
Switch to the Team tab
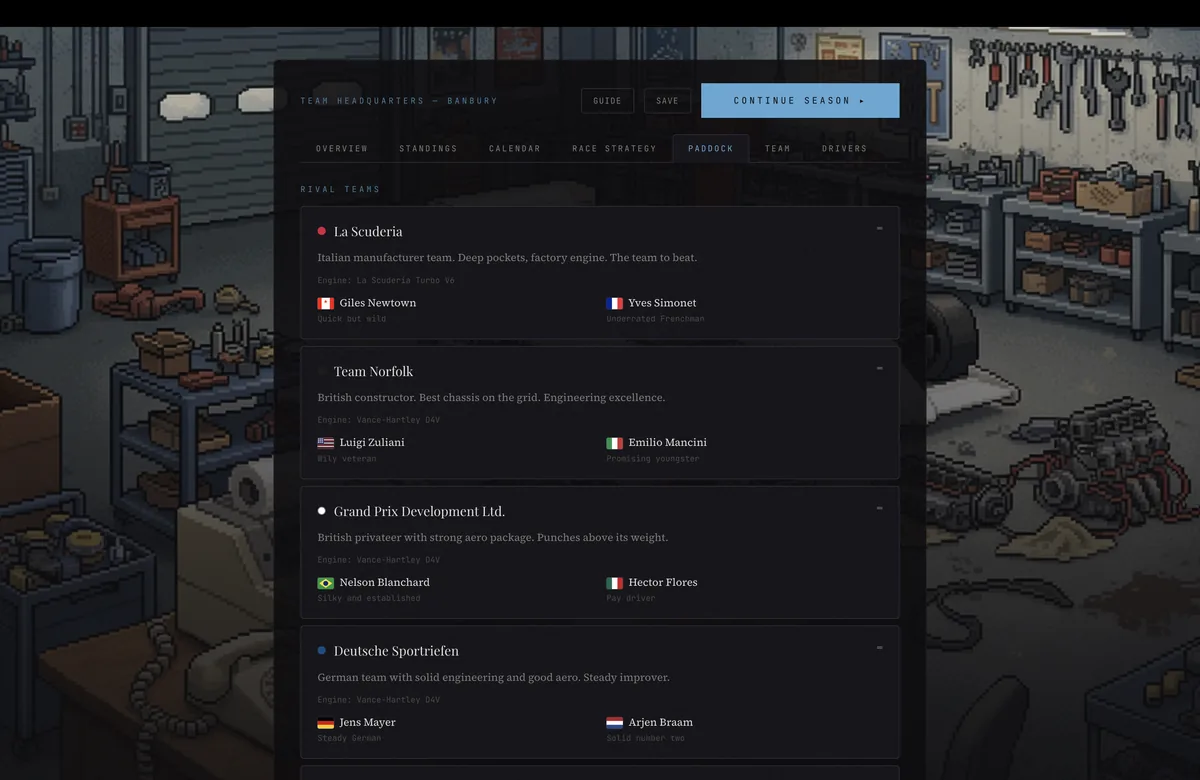click(x=778, y=148)
